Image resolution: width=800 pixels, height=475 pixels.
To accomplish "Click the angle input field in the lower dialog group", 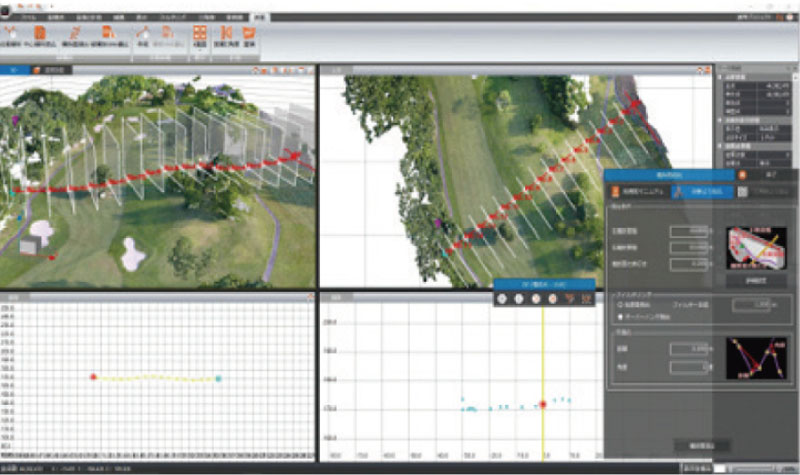I will (x=689, y=366).
